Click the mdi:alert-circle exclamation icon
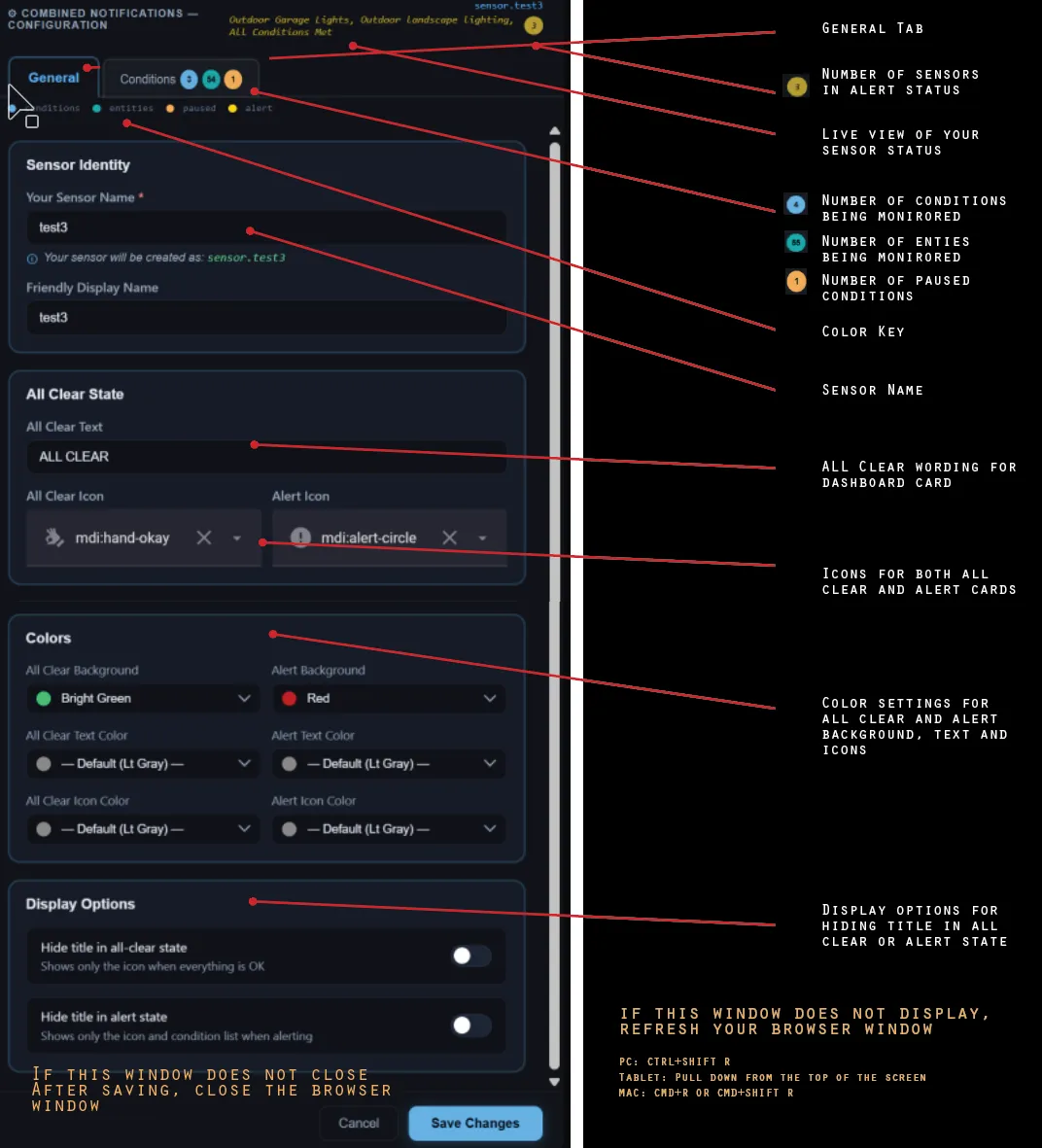 (300, 538)
